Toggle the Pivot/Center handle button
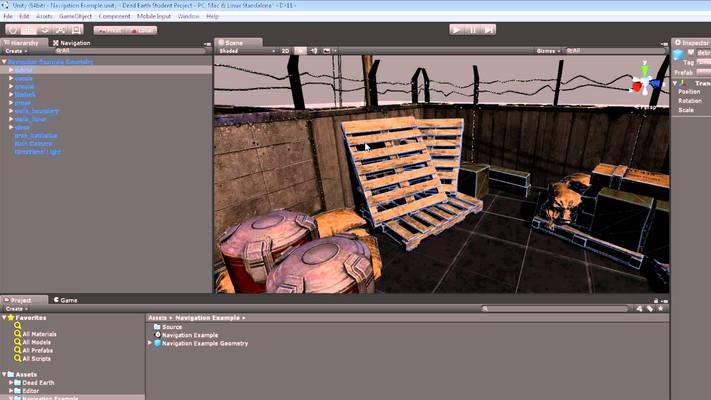The width and height of the screenshot is (711, 400). [x=109, y=30]
